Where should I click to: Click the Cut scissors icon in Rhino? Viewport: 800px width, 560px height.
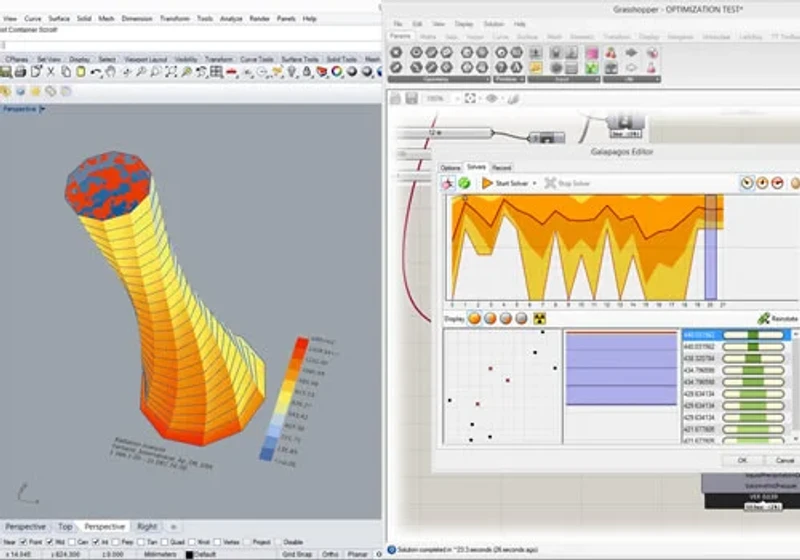pyautogui.click(x=51, y=72)
